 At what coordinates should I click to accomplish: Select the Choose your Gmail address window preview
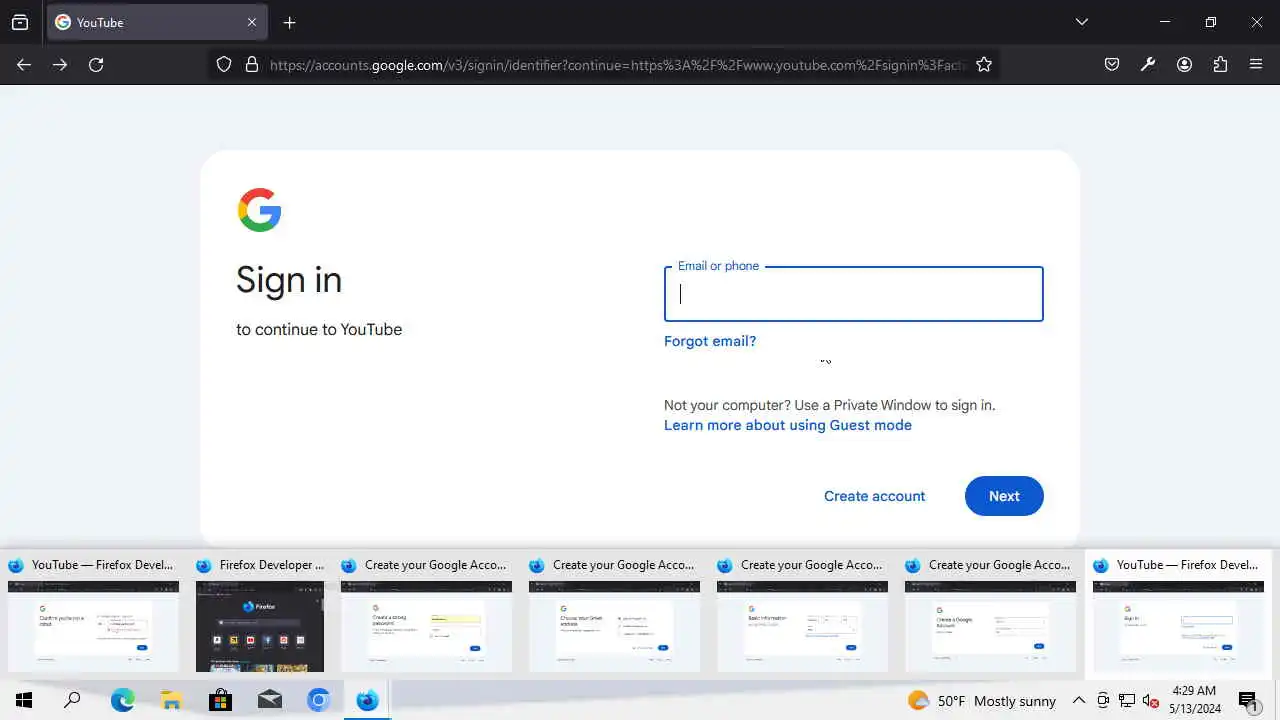614,615
